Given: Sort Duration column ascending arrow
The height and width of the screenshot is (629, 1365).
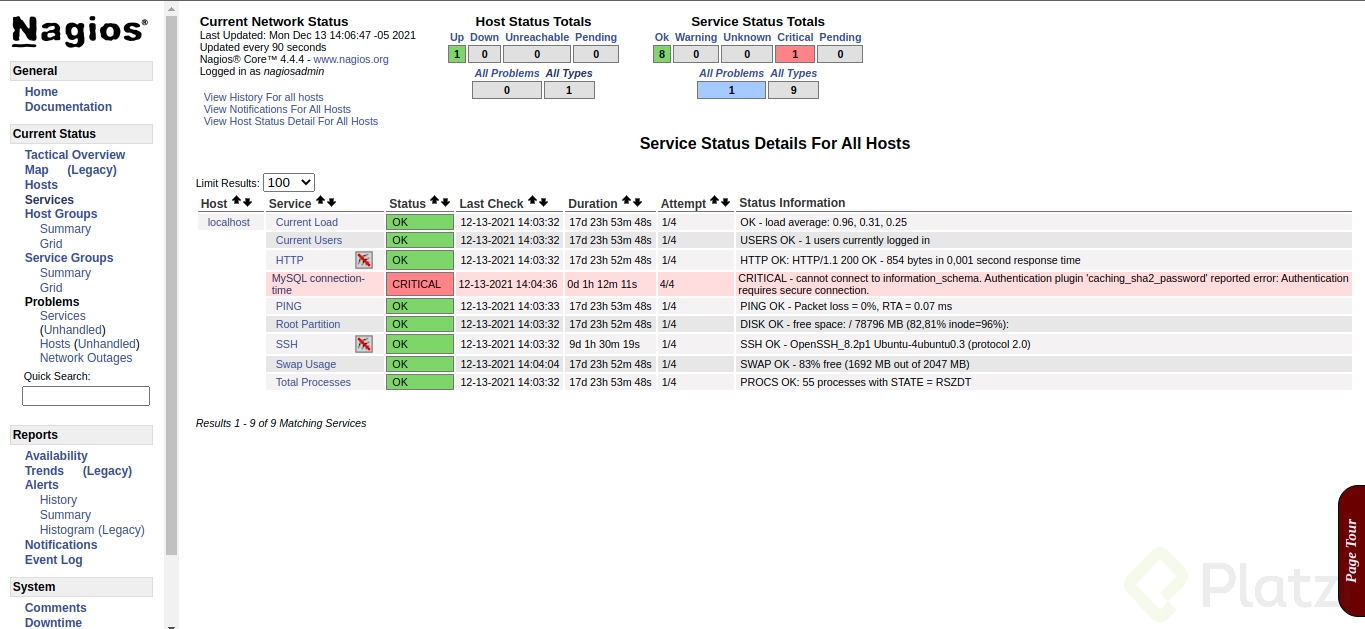Looking at the screenshot, I should tap(627, 202).
